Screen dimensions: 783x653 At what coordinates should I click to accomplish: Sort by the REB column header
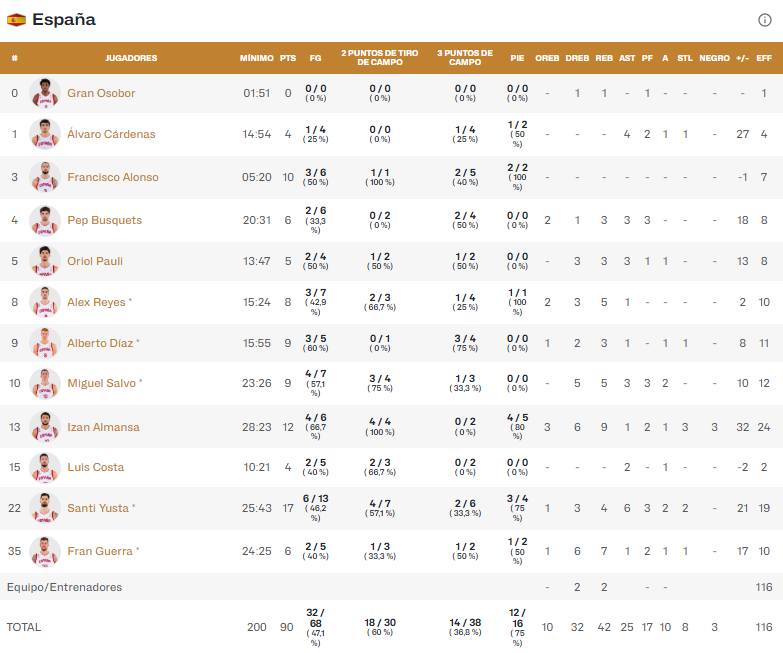(604, 58)
